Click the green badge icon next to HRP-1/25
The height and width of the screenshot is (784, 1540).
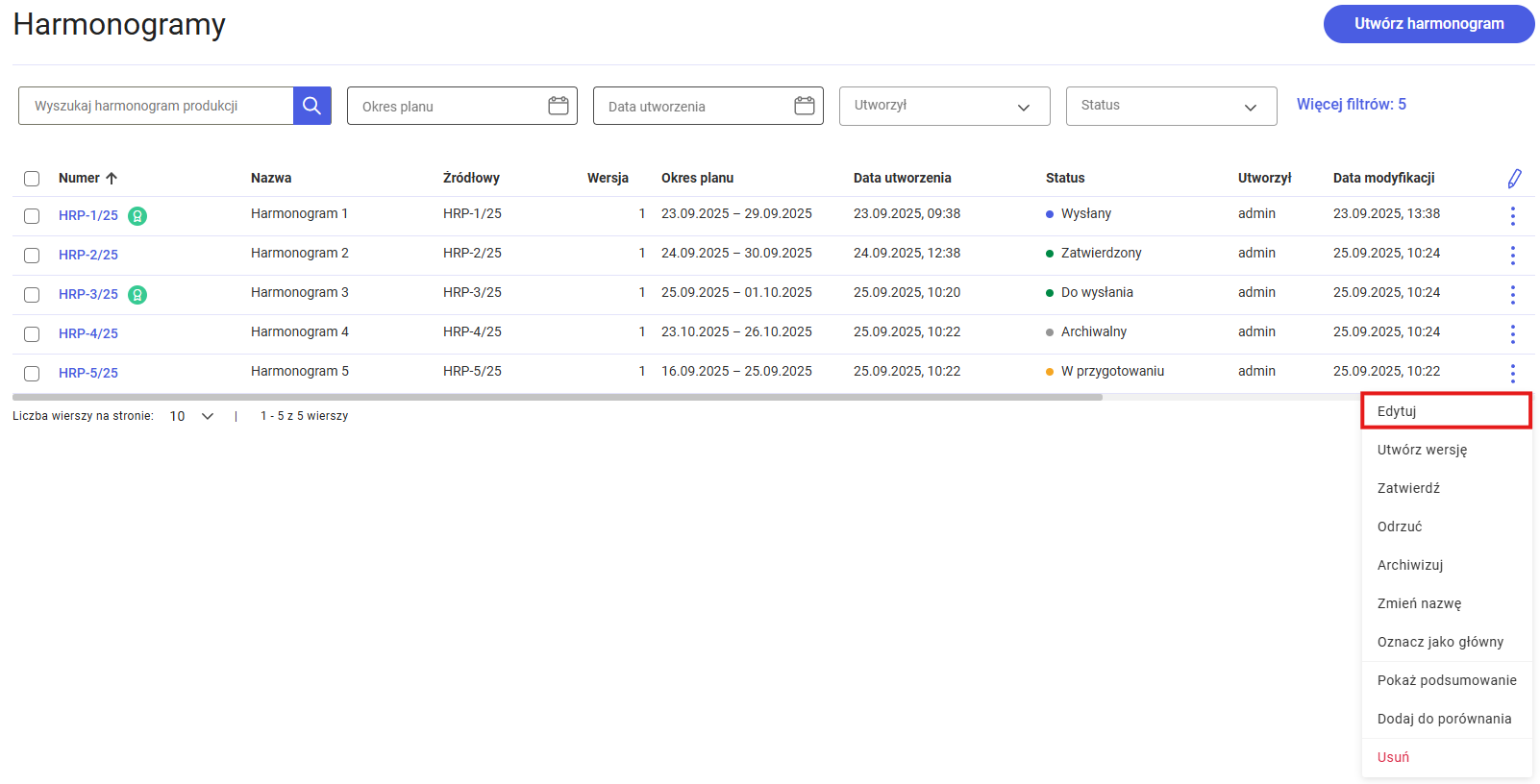(137, 216)
